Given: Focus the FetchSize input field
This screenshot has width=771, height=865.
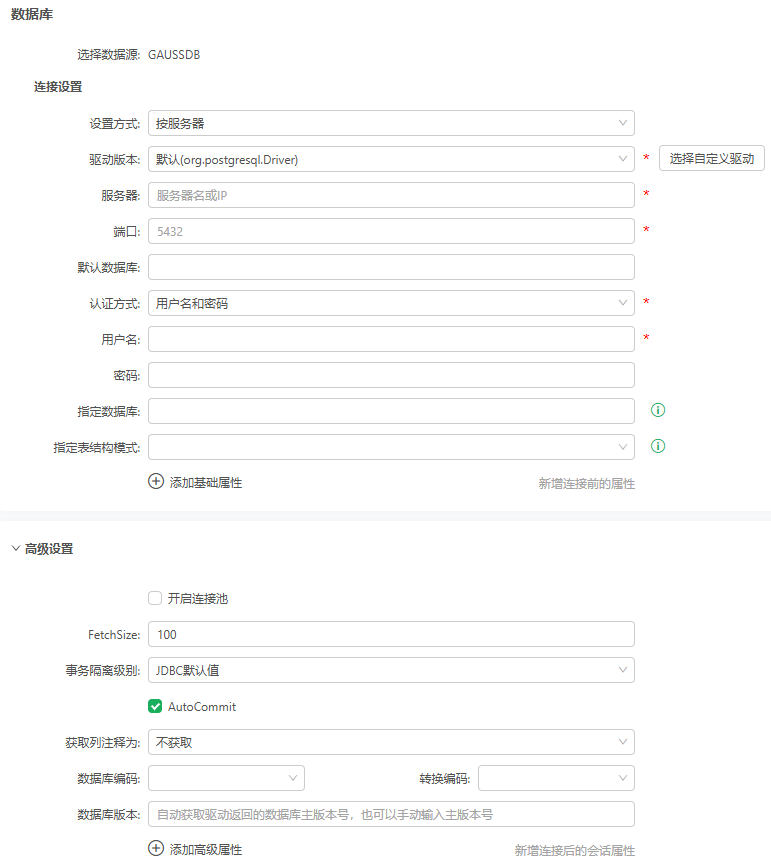Looking at the screenshot, I should coord(391,634).
